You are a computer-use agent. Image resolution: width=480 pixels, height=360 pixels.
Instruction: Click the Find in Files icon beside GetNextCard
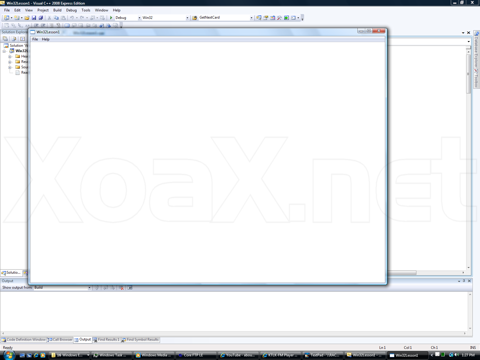[195, 18]
